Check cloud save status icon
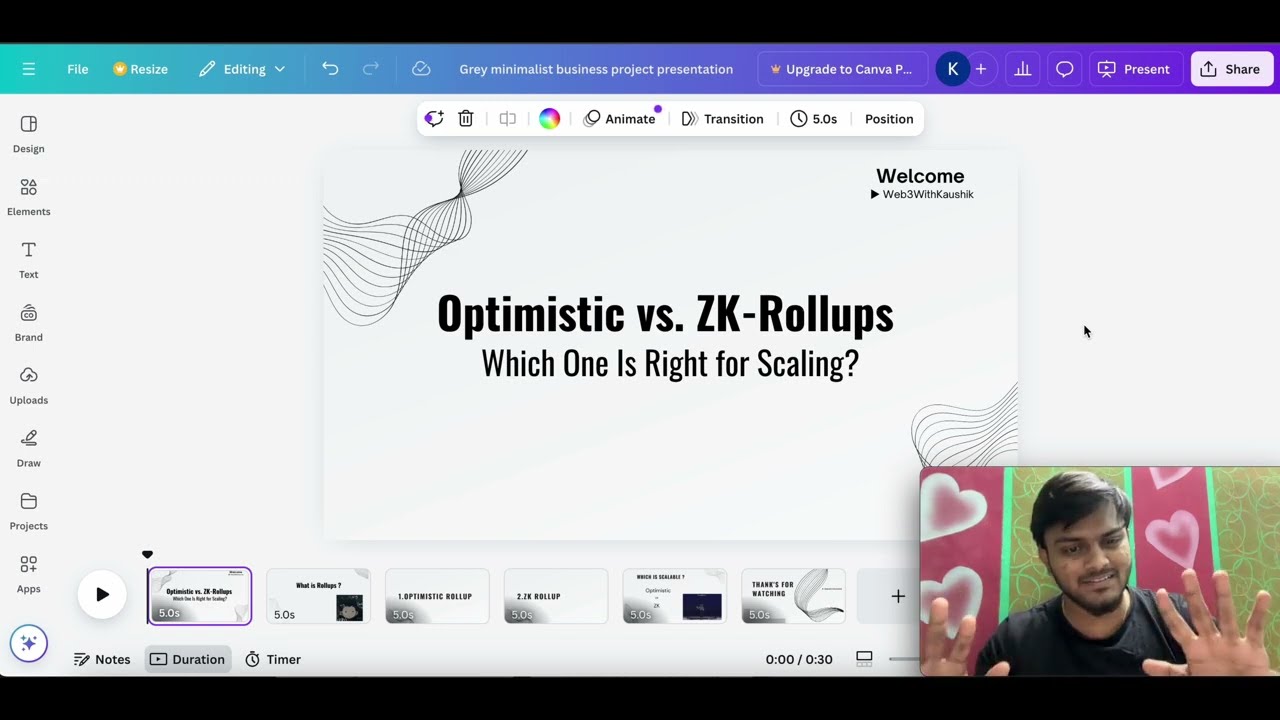Image resolution: width=1280 pixels, height=720 pixels. click(x=421, y=69)
